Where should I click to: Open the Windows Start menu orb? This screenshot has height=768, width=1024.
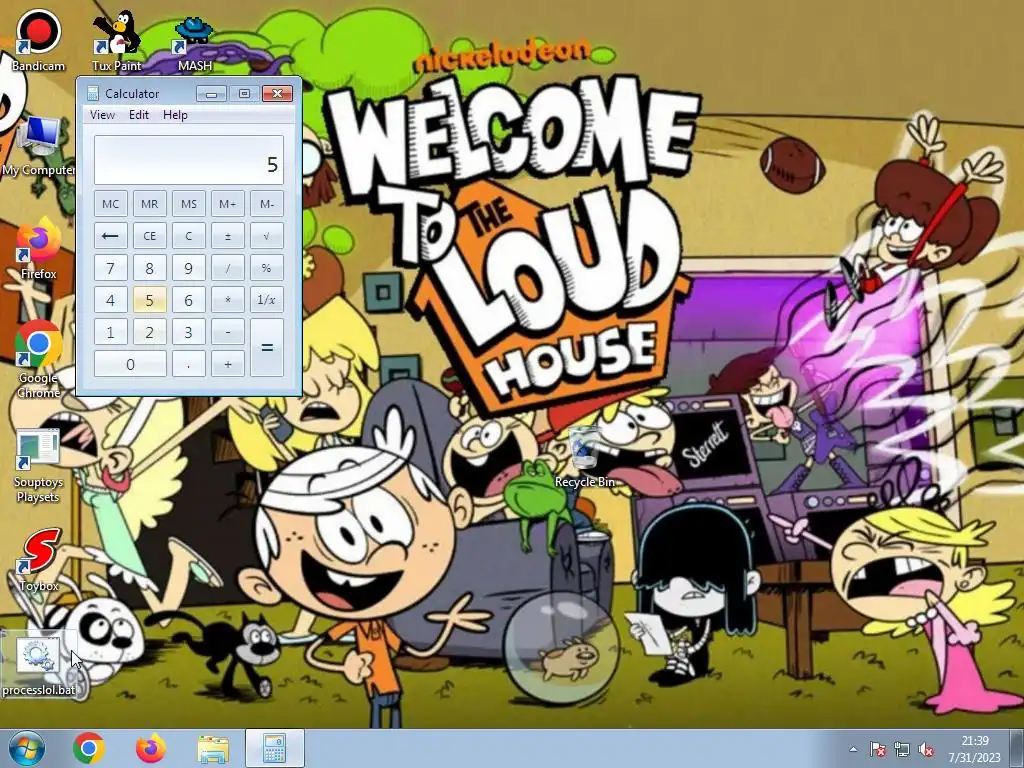pos(25,748)
